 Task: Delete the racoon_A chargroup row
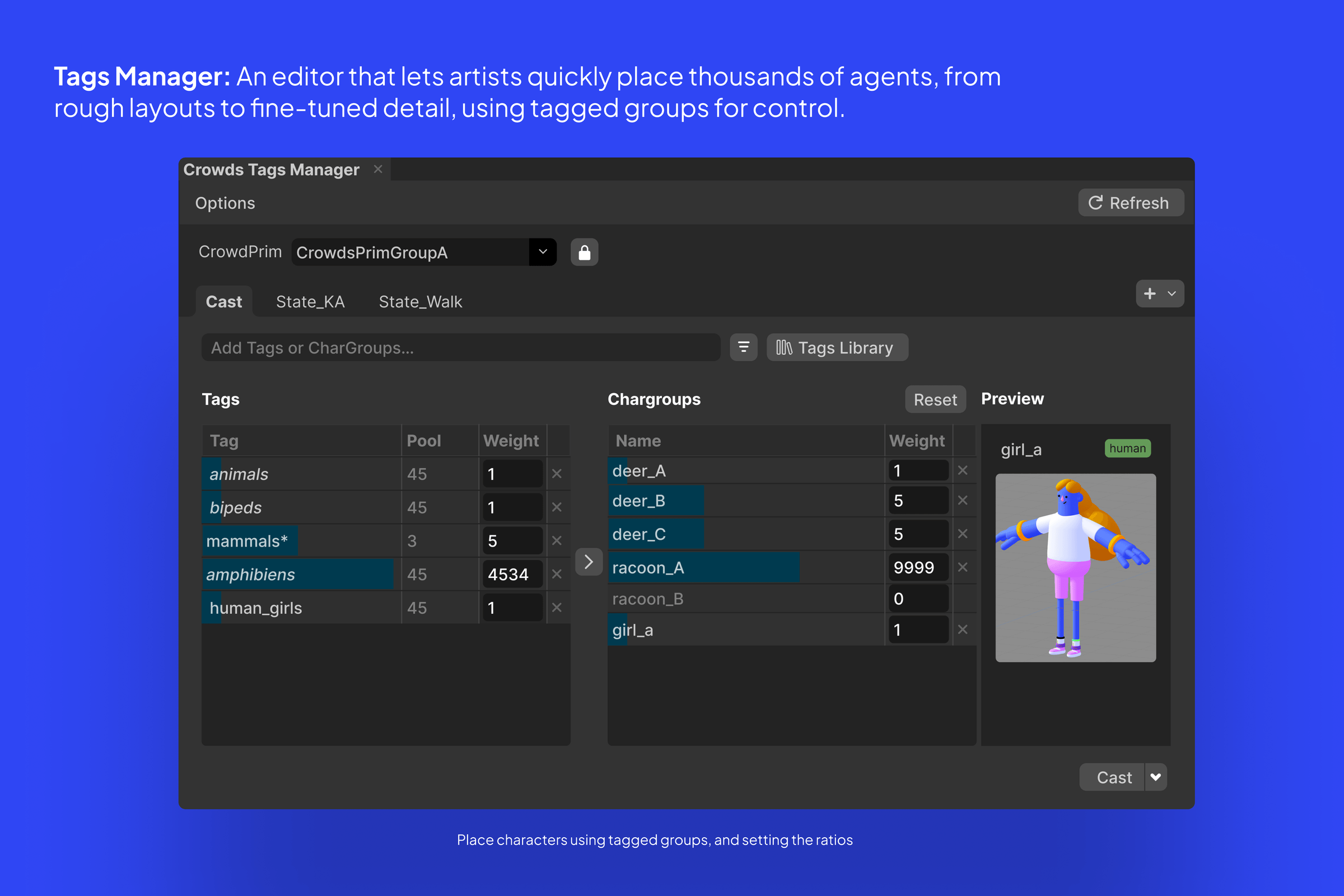(962, 567)
